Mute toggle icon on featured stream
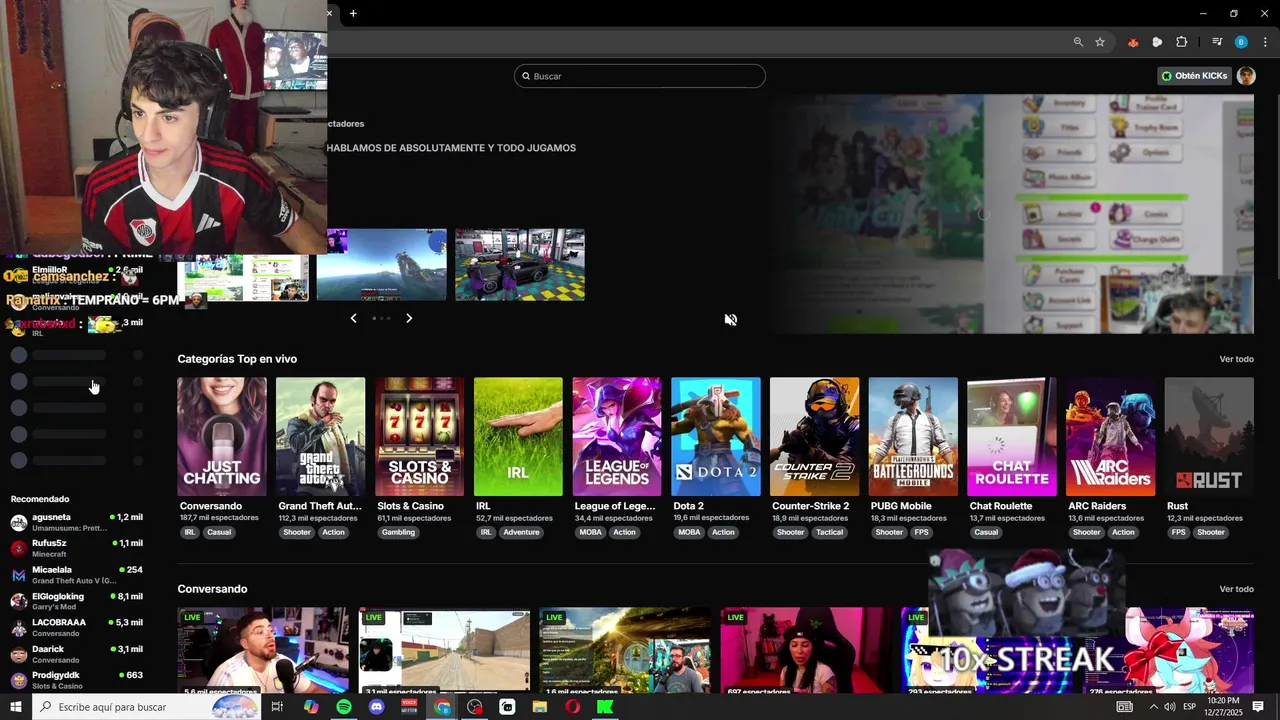This screenshot has height=720, width=1280. click(731, 320)
